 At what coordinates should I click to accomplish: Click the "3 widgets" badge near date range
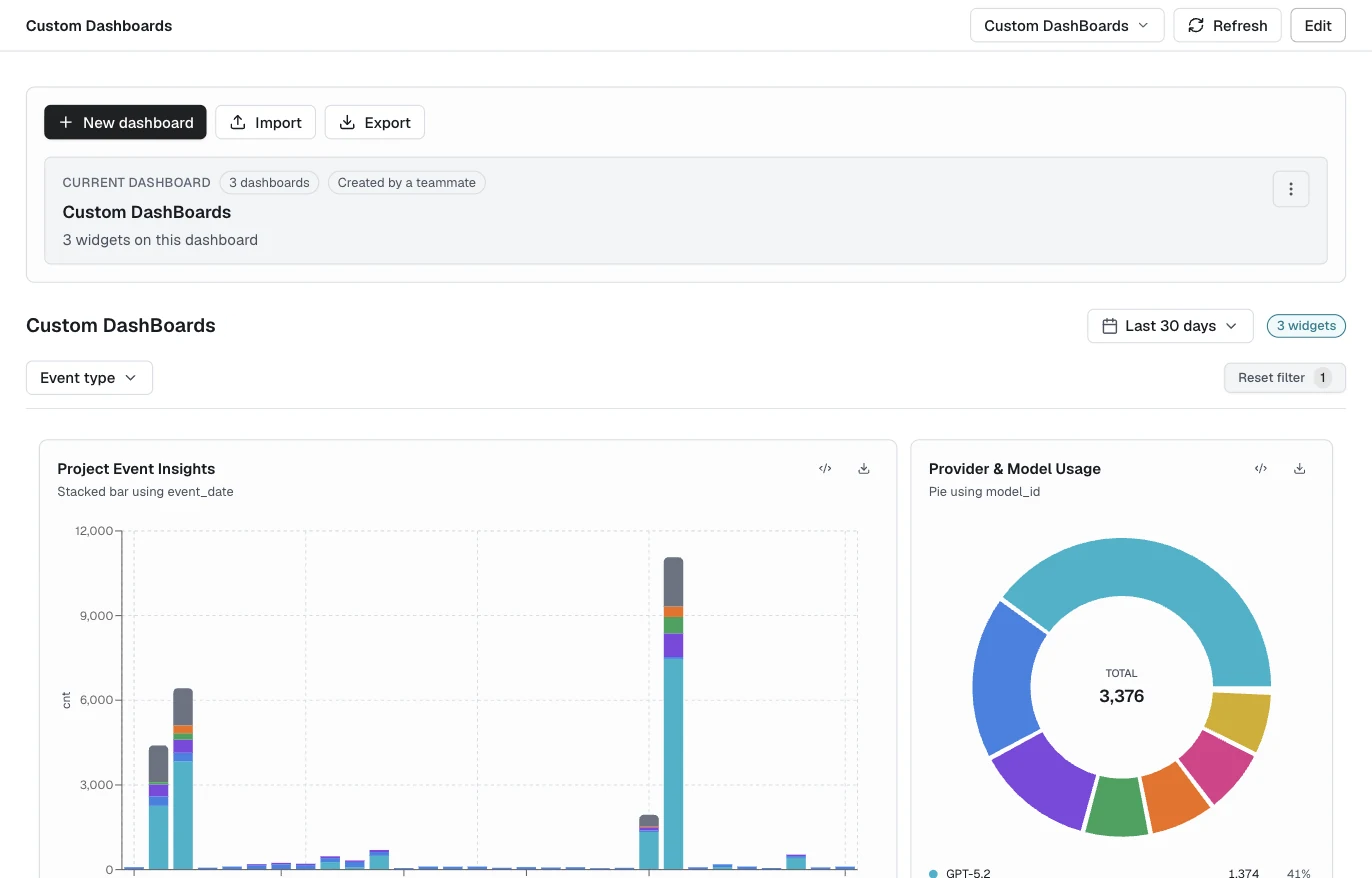pos(1306,326)
